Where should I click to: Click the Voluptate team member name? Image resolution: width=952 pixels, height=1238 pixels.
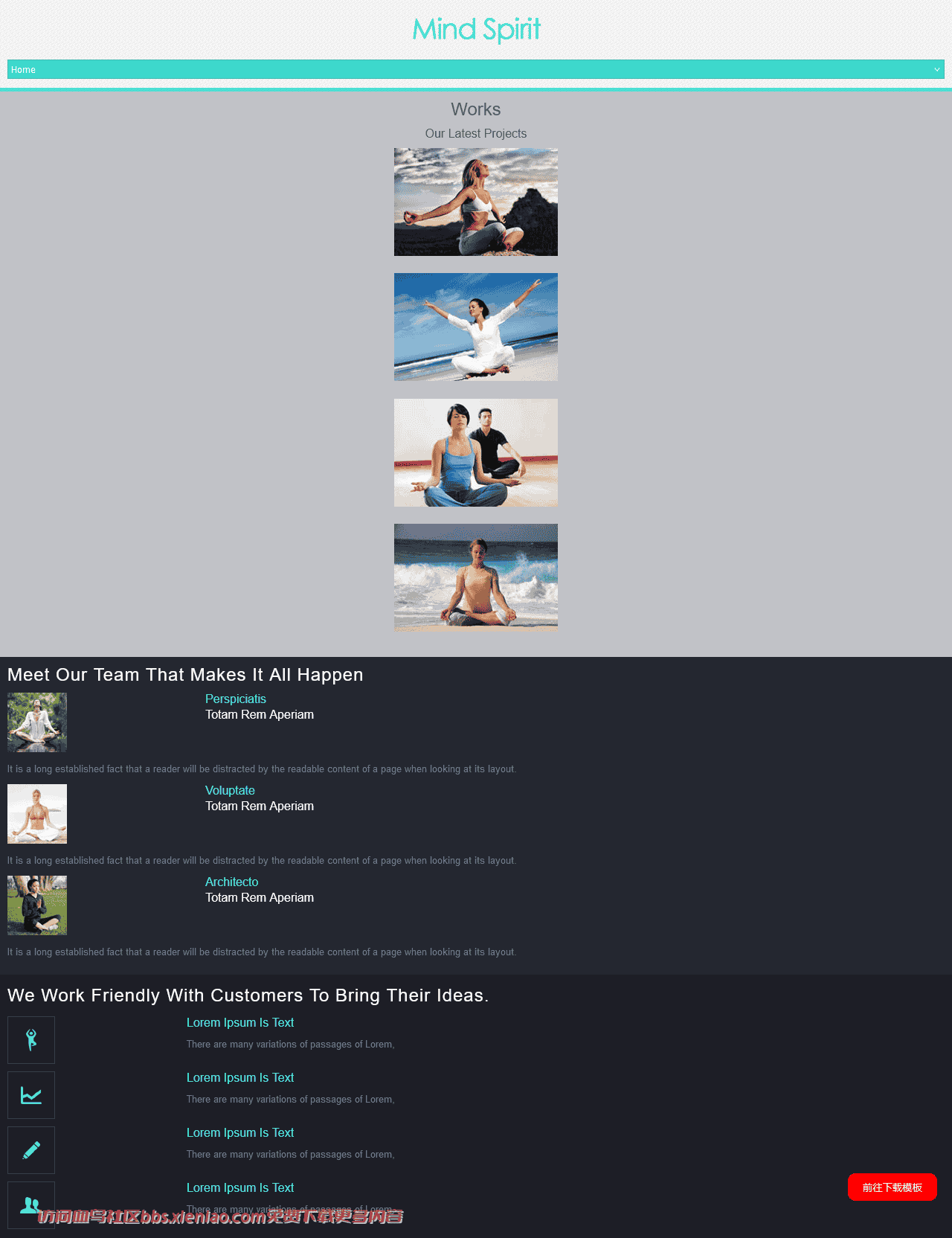click(230, 790)
